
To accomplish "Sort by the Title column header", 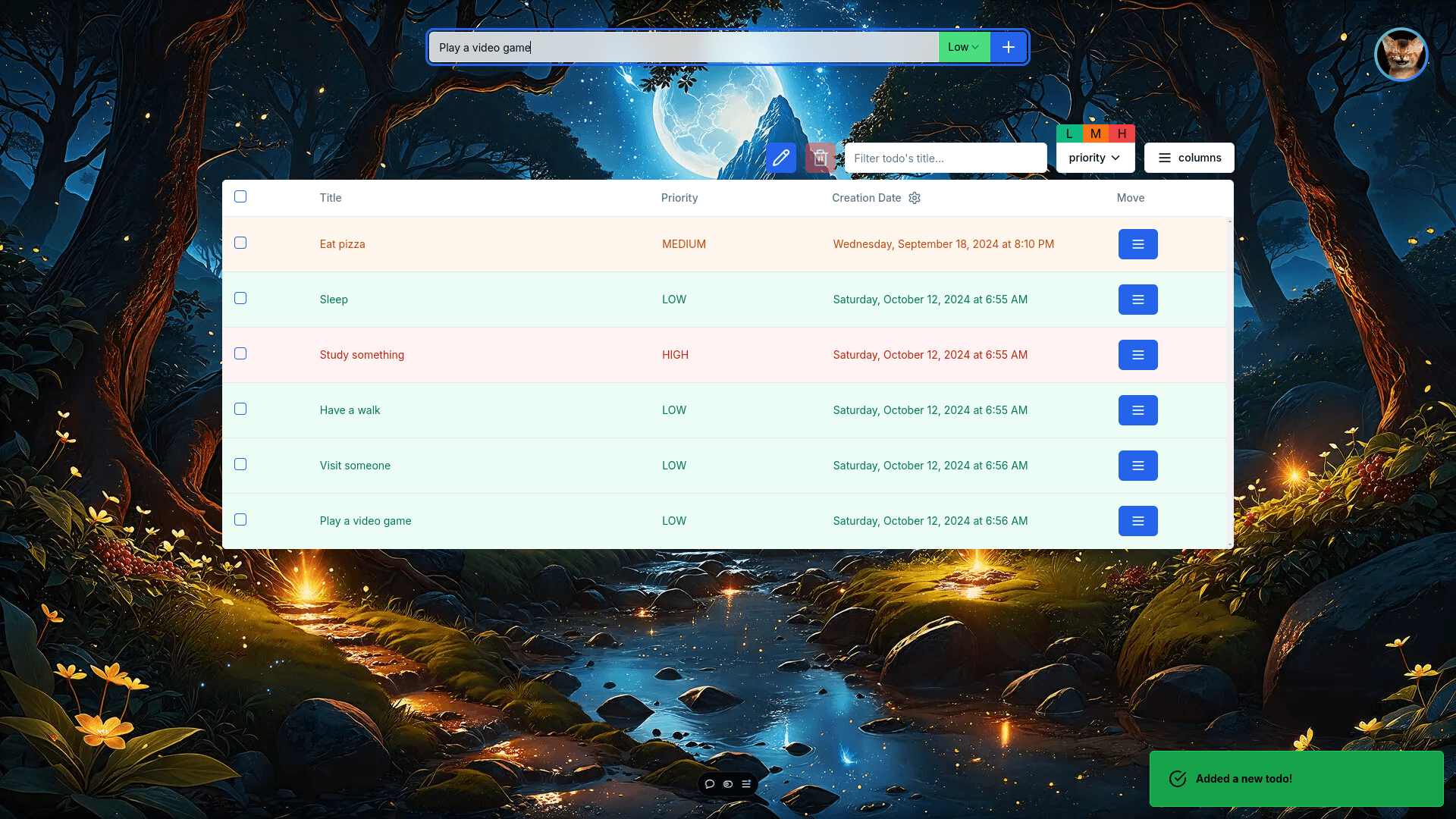I will (331, 198).
